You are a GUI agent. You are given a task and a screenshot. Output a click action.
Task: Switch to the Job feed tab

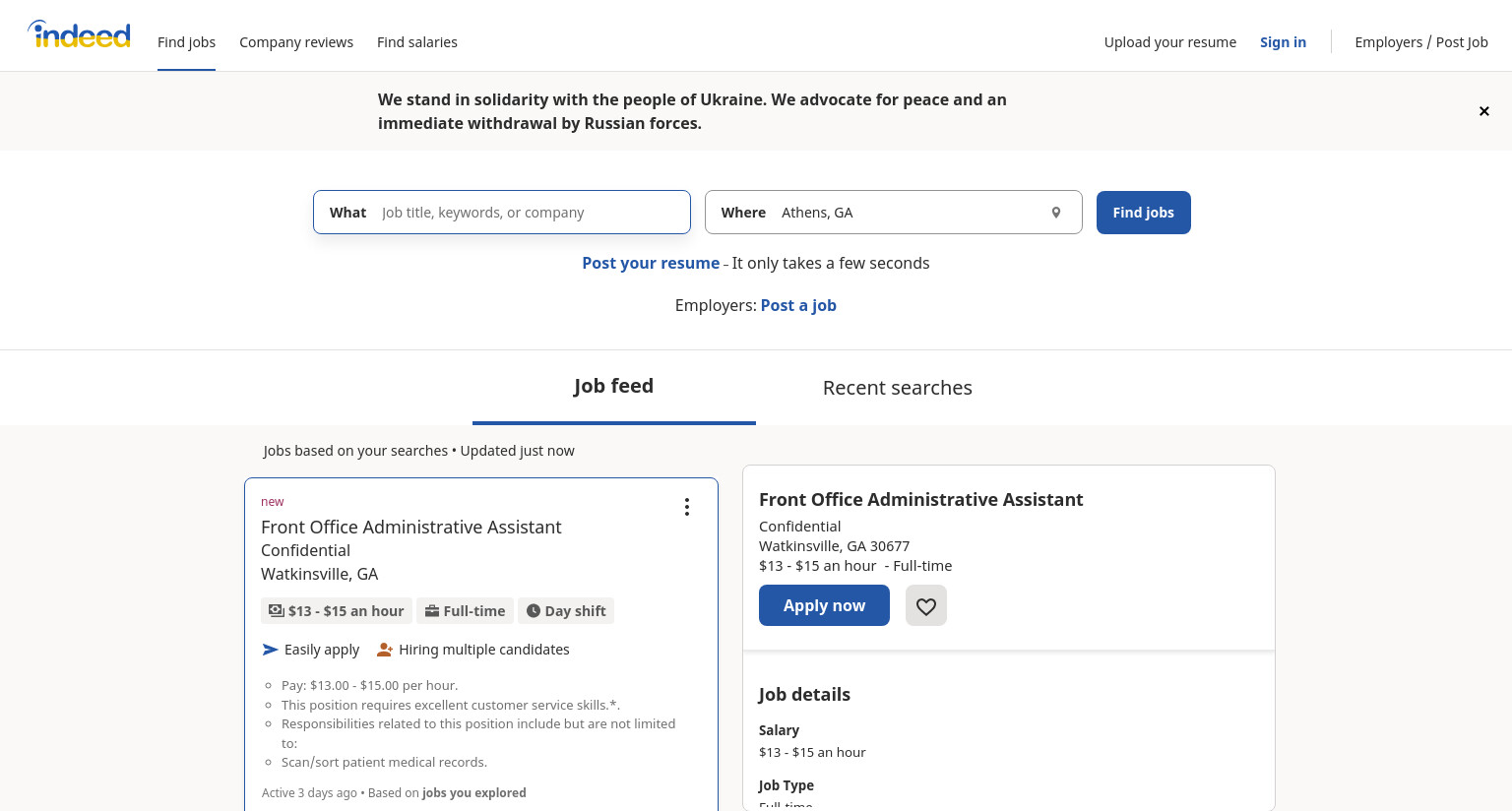(x=614, y=387)
